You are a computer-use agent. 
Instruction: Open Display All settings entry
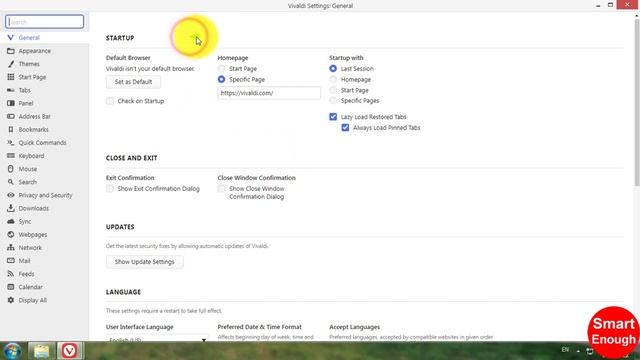click(x=33, y=300)
